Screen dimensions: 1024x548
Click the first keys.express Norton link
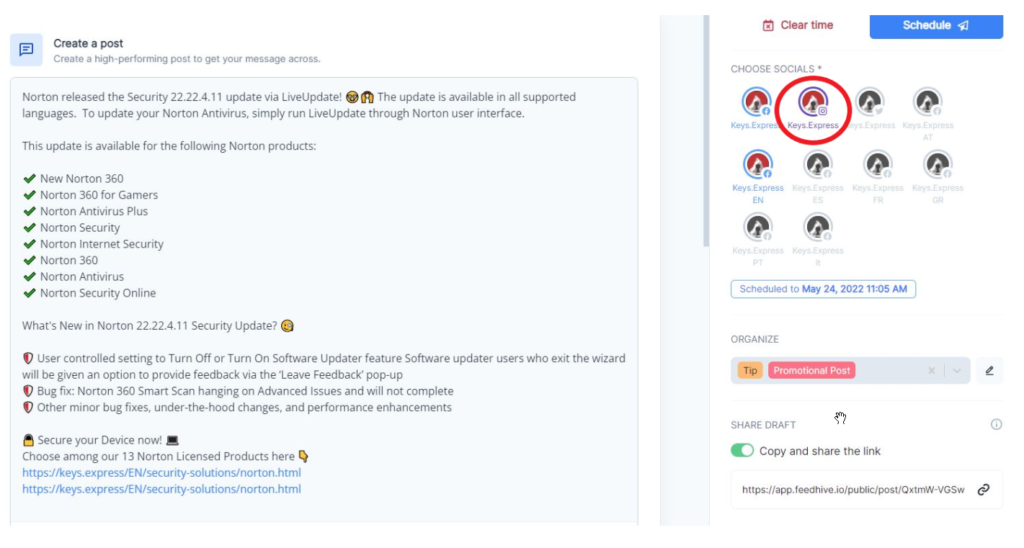click(x=161, y=472)
